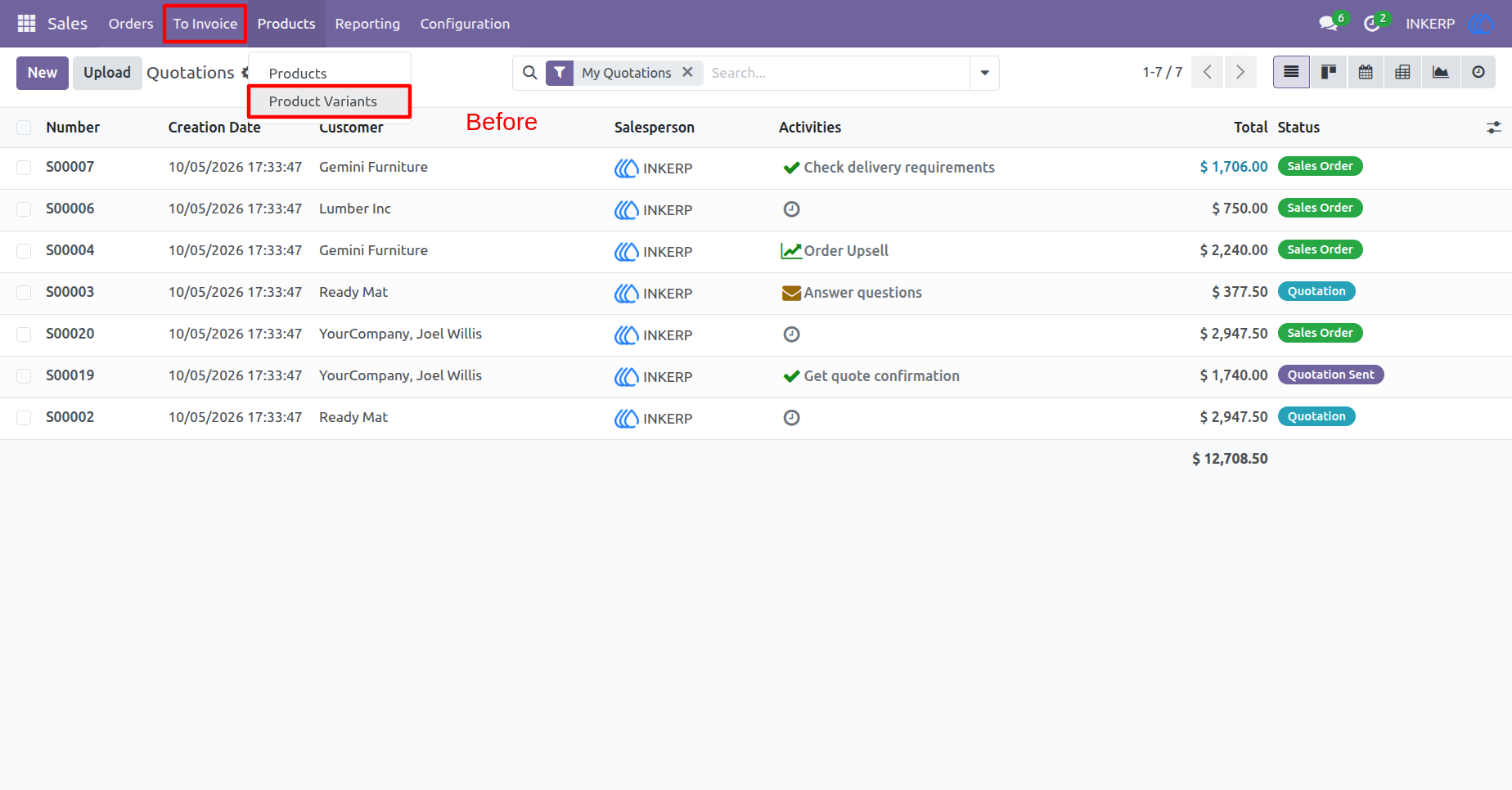Switch to Kanban view
The image size is (1512, 790).
click(x=1329, y=73)
